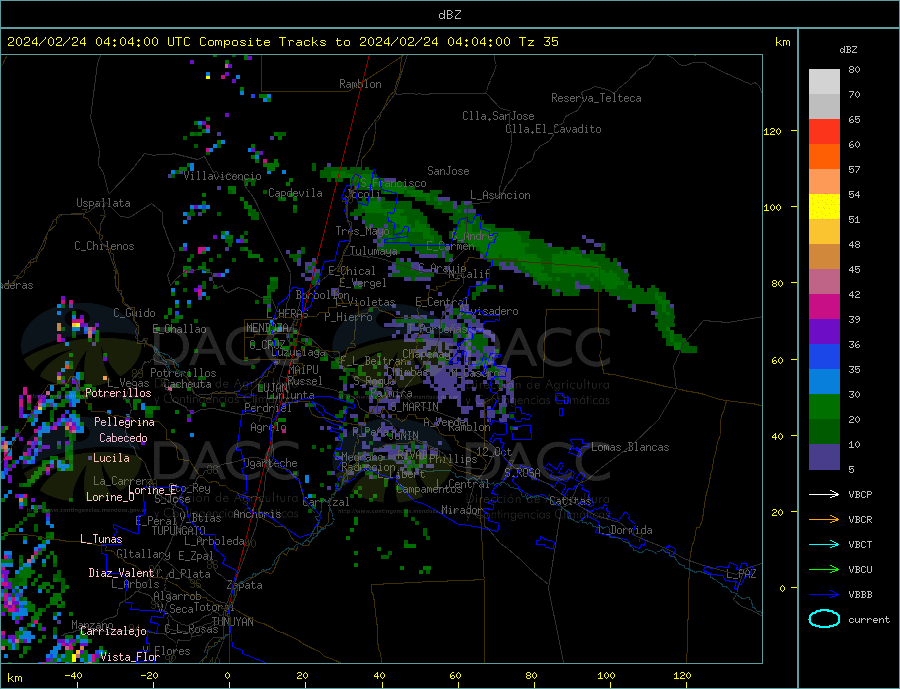Click the Reserva_Telteca map label
The width and height of the screenshot is (900, 689).
click(596, 98)
